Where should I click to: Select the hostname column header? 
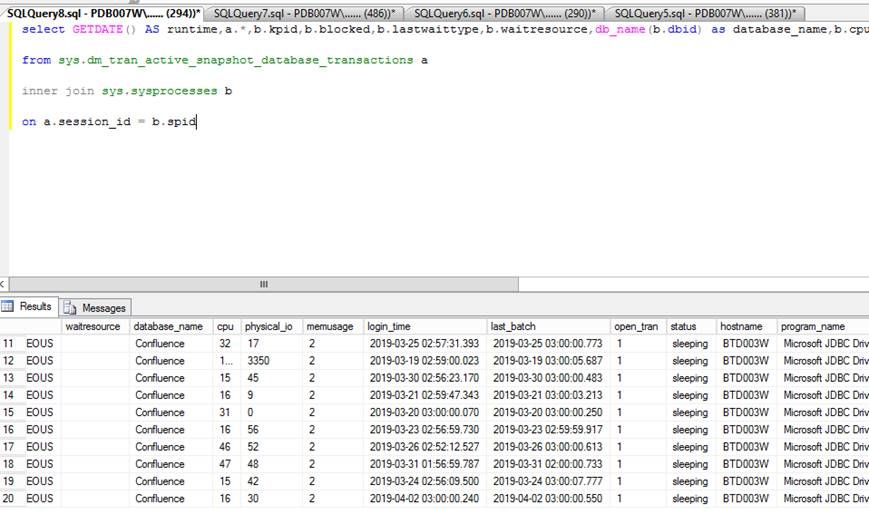(747, 327)
